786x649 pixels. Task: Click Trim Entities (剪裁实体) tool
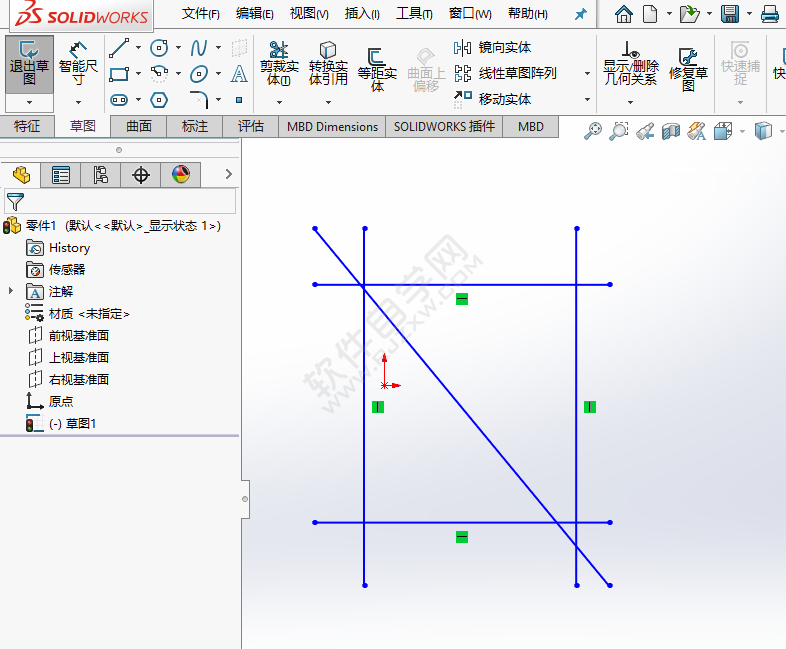point(279,64)
